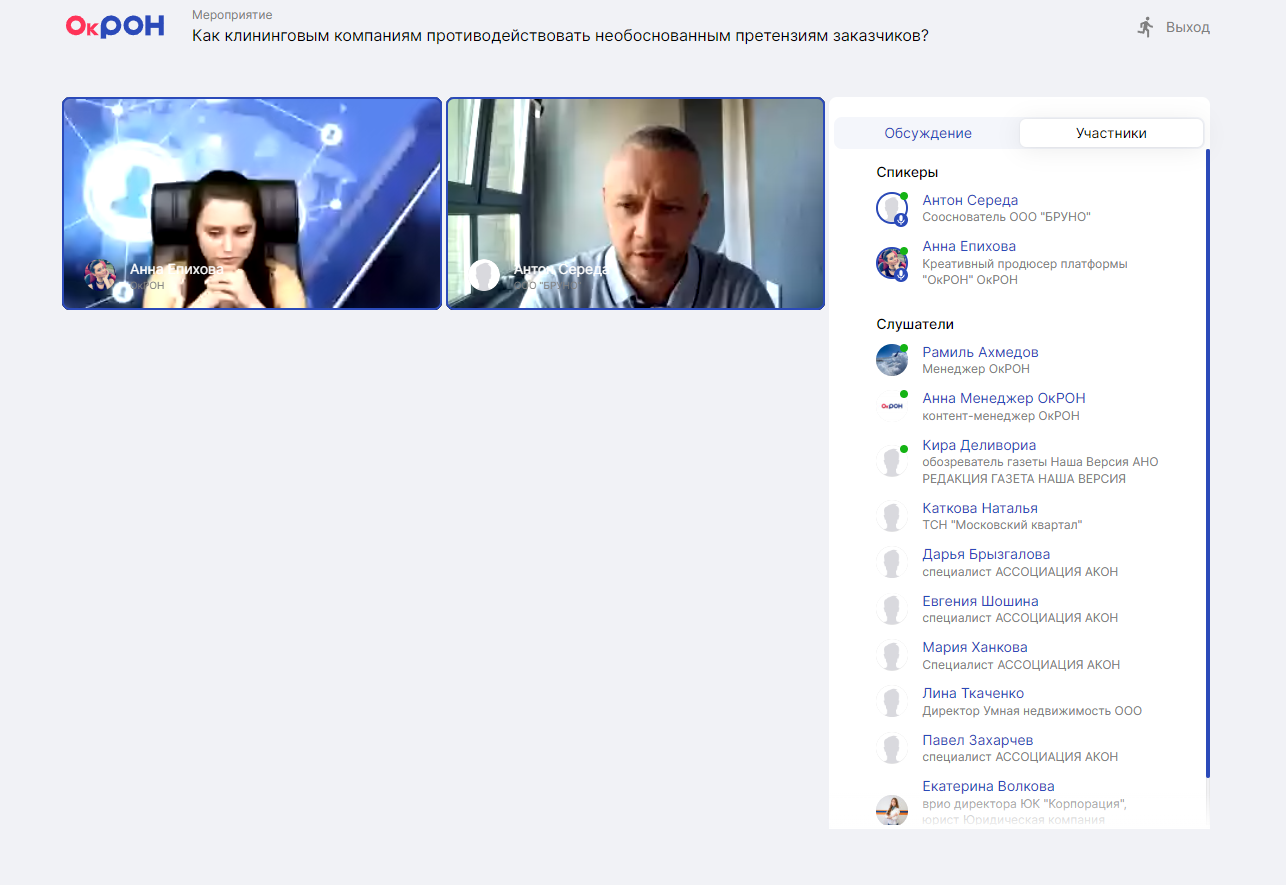The image size is (1286, 885).
Task: Click the microphone badge on Анна Епихова's list avatar
Action: point(901,274)
